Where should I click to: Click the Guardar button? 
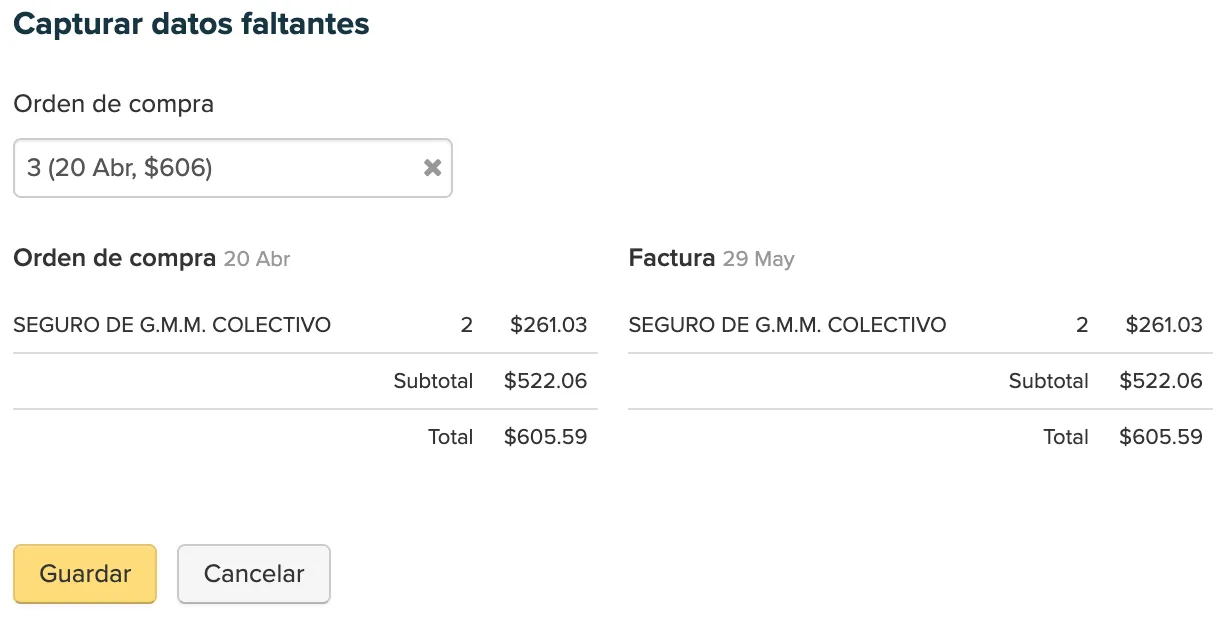pos(84,574)
